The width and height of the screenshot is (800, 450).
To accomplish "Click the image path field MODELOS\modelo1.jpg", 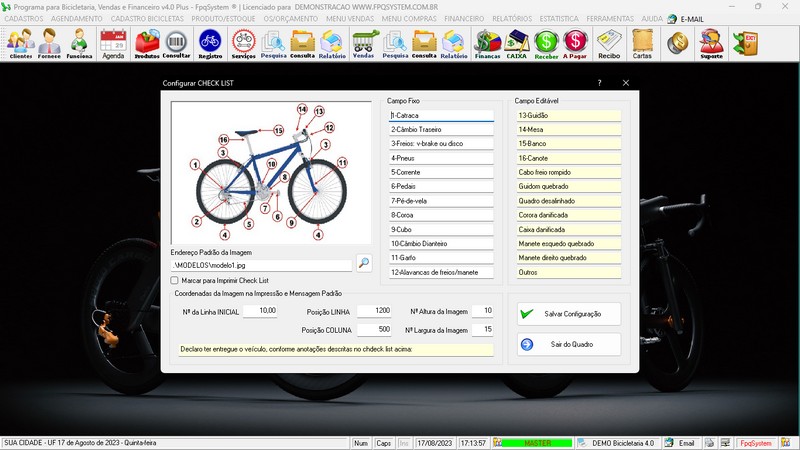I will click(x=261, y=265).
